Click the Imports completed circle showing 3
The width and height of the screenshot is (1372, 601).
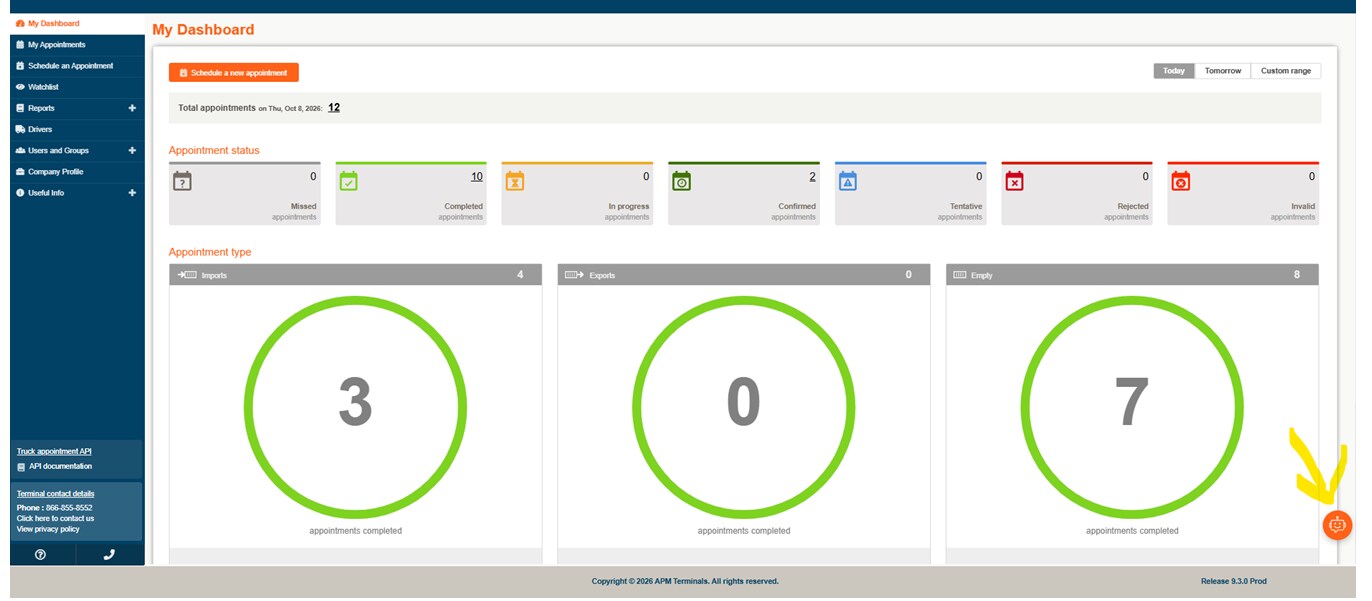[x=355, y=407]
